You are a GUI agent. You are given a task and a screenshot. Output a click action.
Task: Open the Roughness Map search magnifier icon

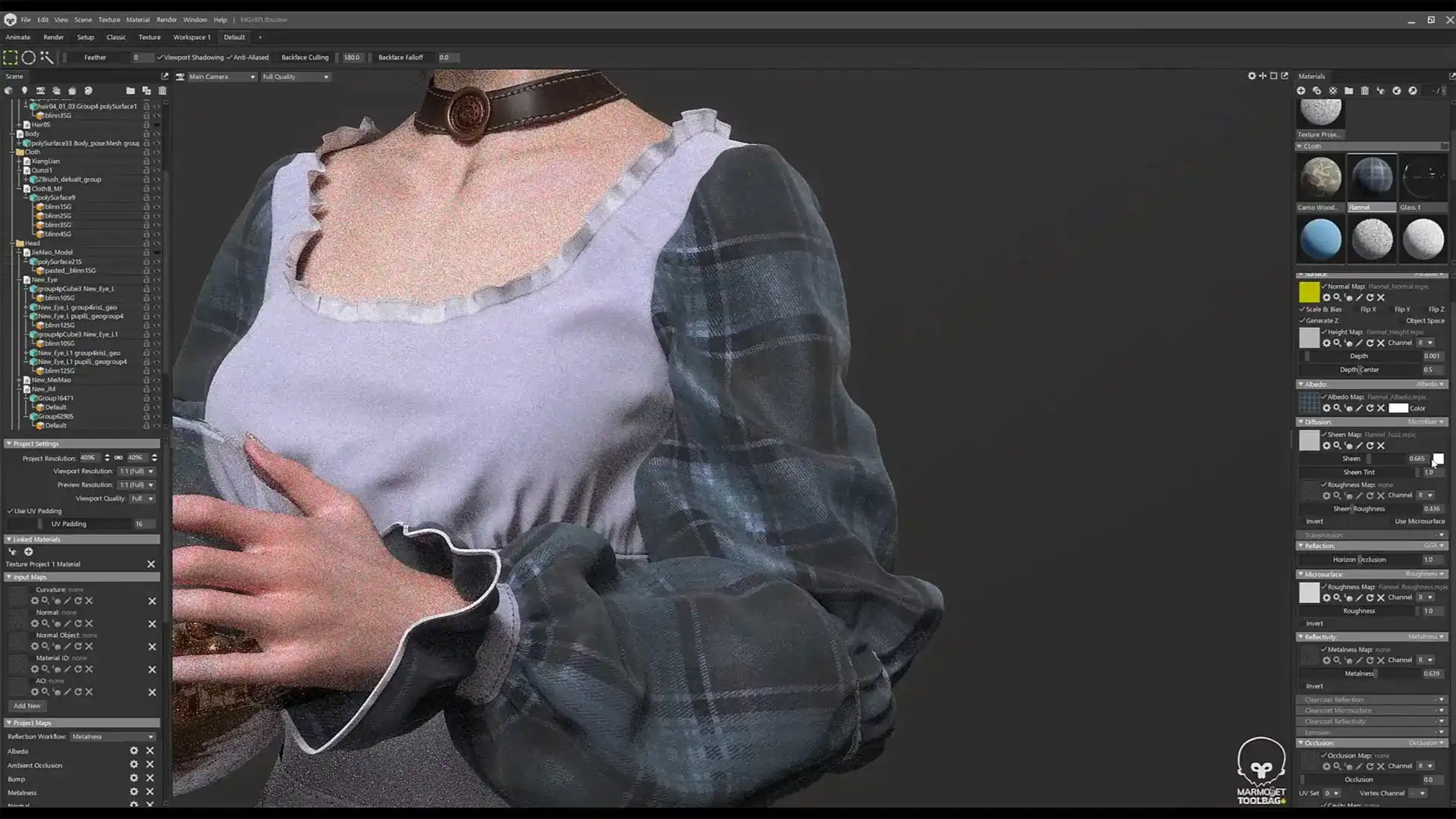1338,597
